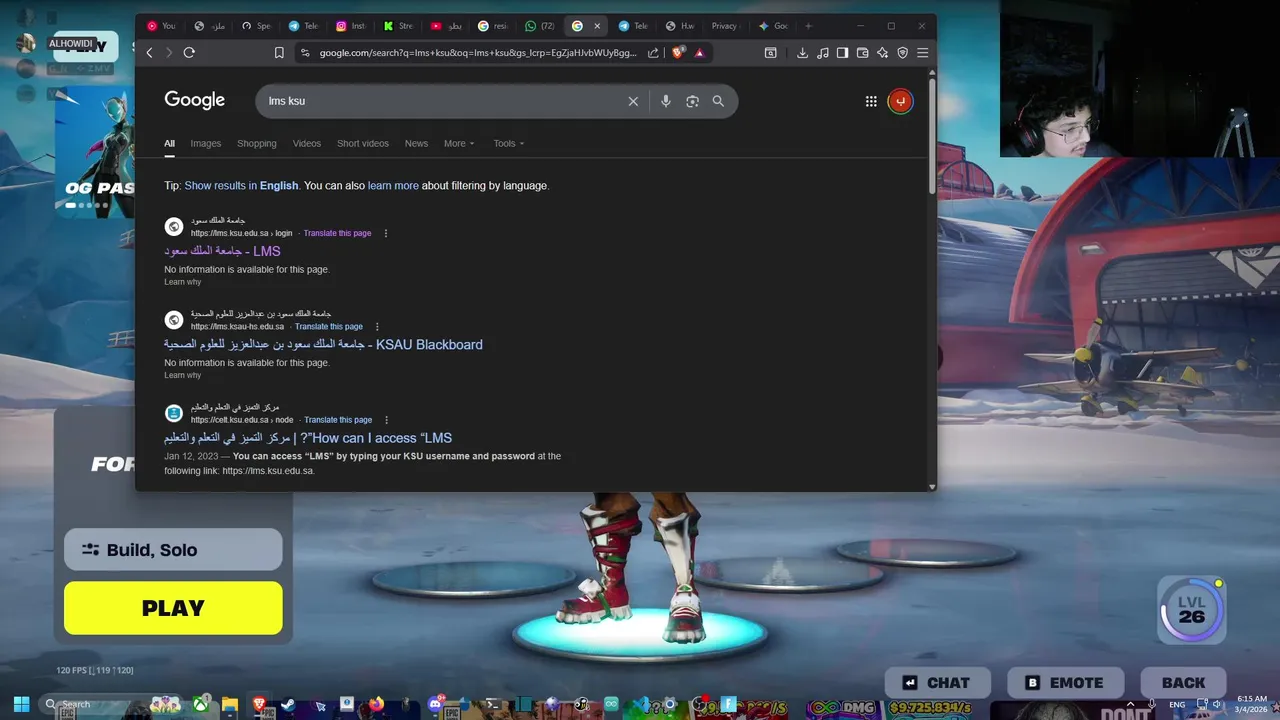Open CHAT in Fortnite lobby
This screenshot has width=1280, height=720.
937,683
